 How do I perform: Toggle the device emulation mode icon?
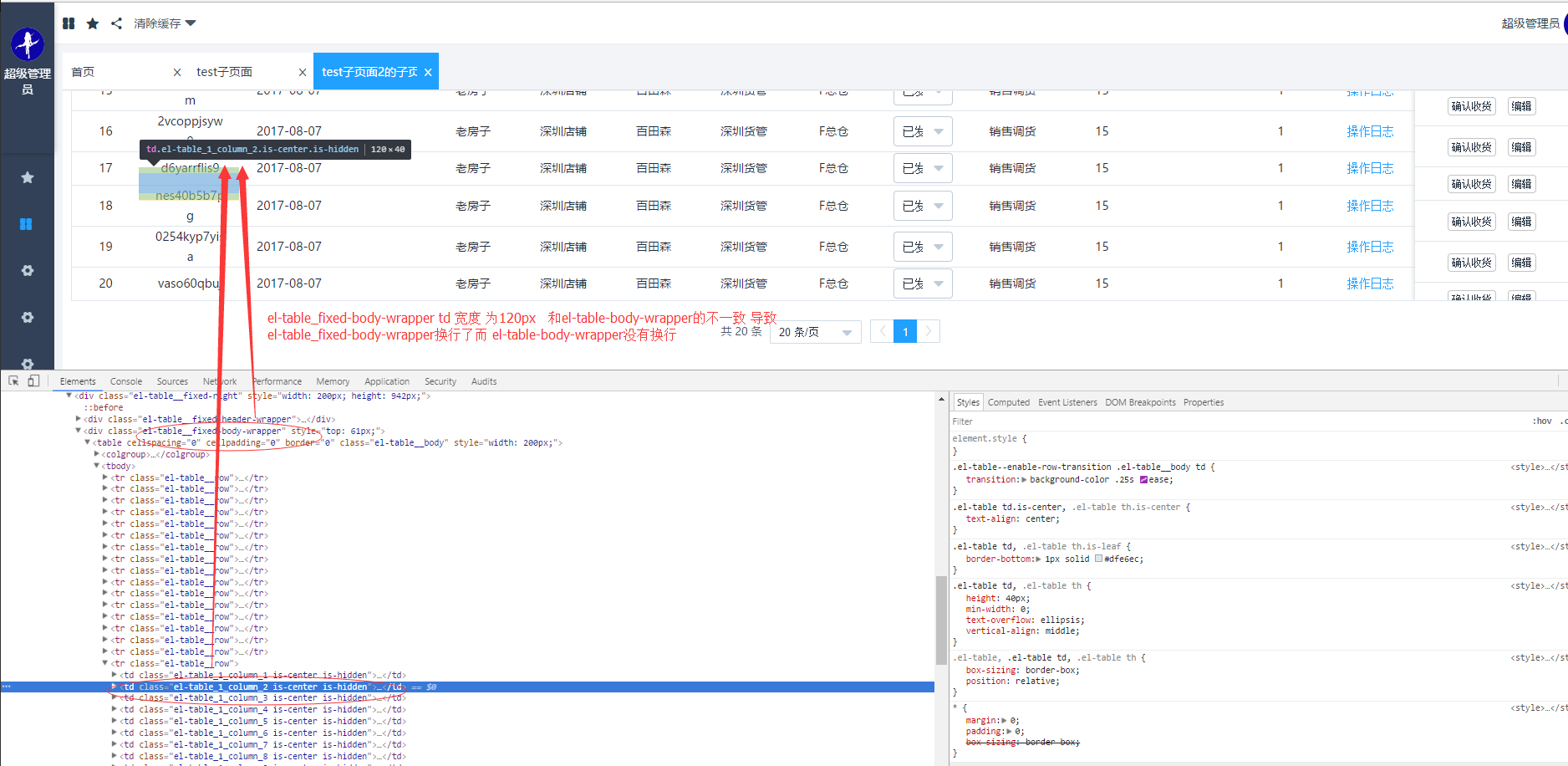[33, 380]
